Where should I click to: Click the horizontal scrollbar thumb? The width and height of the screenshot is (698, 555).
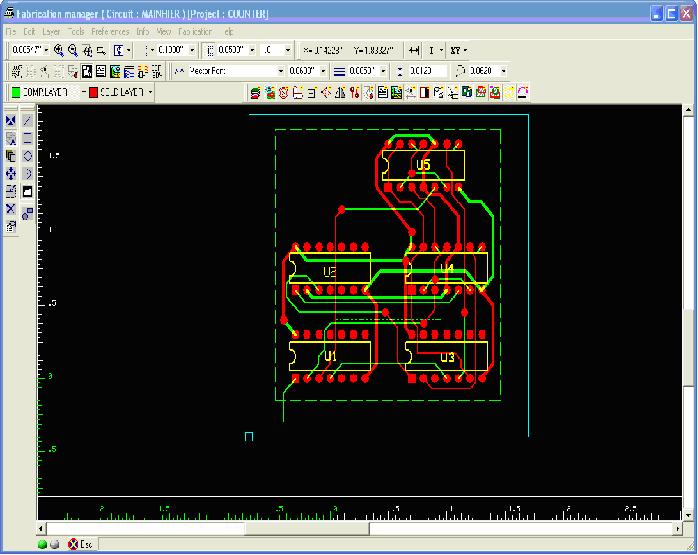tap(307, 529)
